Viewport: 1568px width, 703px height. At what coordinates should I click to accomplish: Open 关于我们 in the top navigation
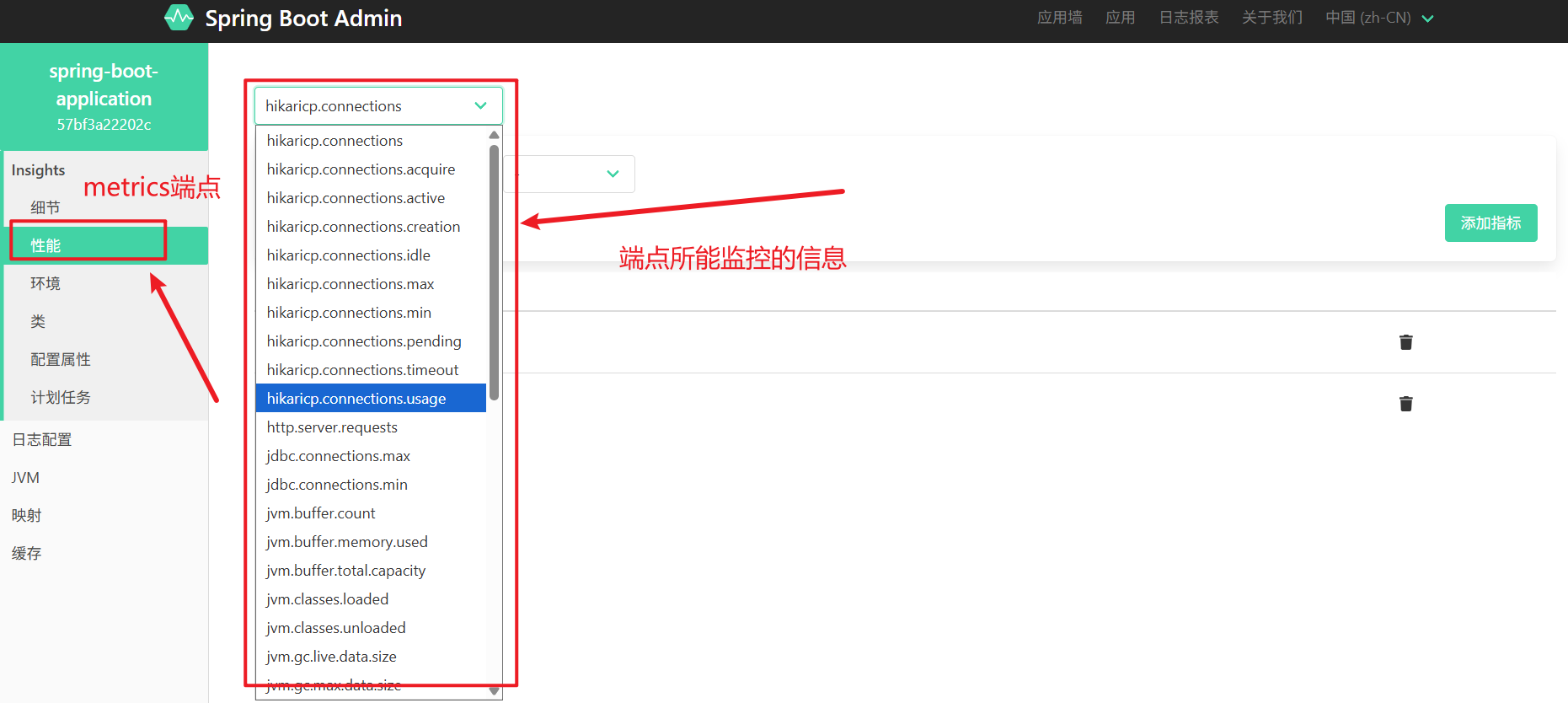click(1271, 18)
